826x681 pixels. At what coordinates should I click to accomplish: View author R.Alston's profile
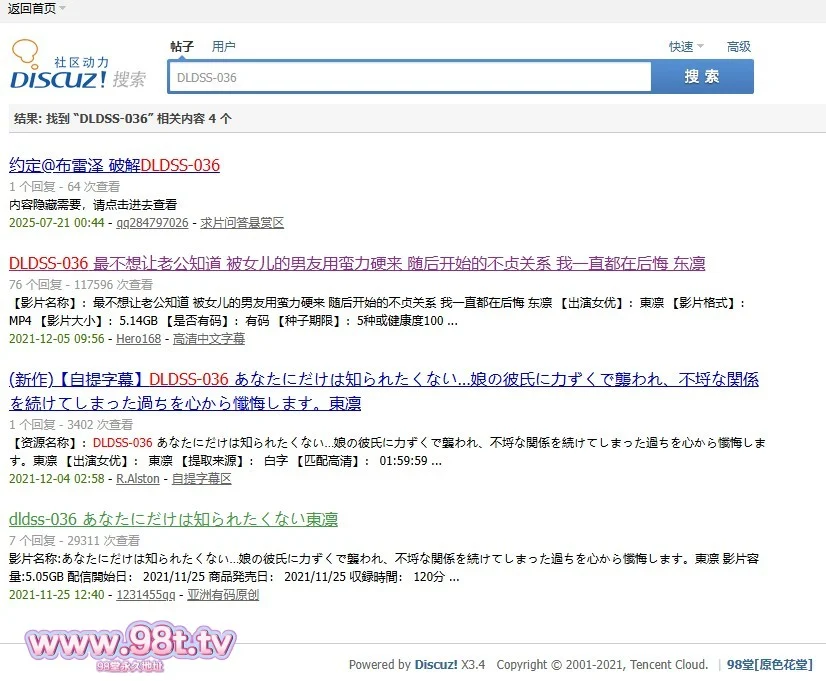[138, 478]
